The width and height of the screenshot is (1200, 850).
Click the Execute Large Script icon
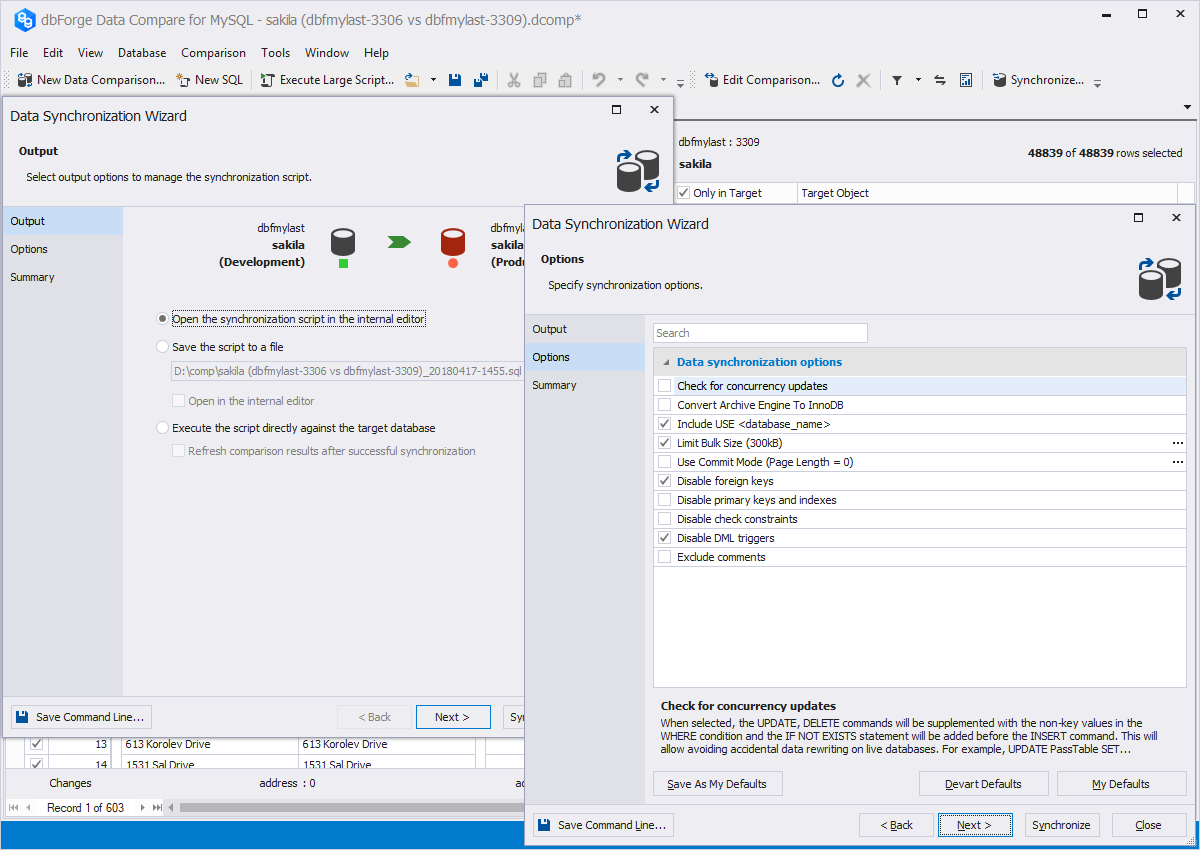(267, 80)
